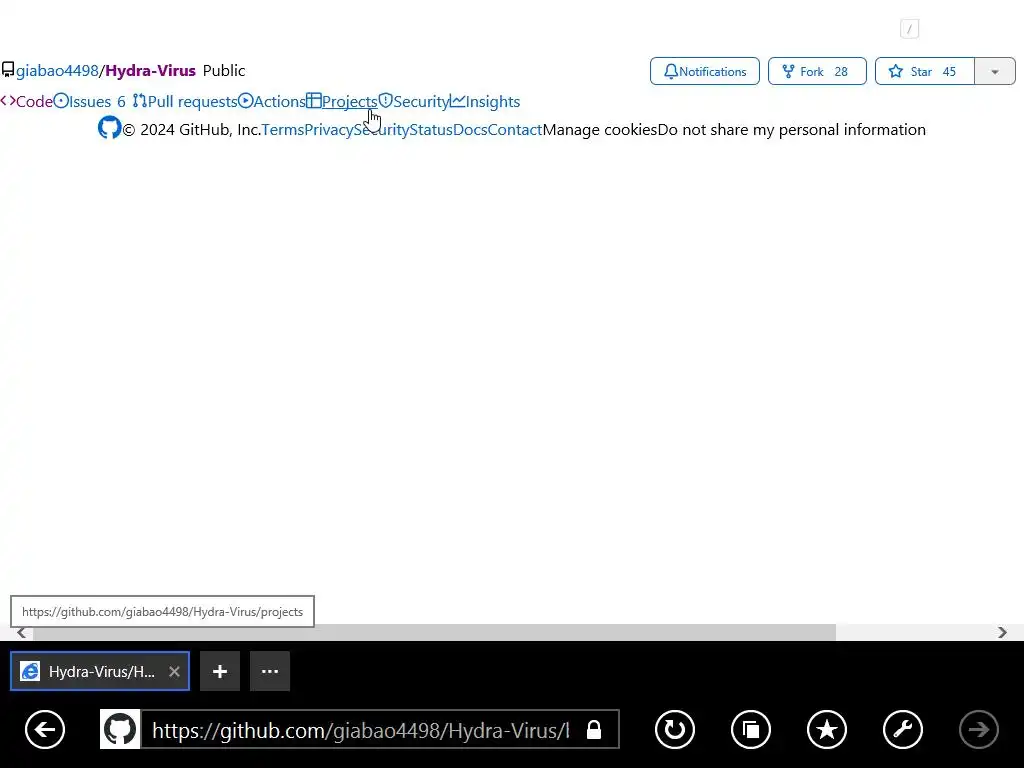Screen dimensions: 1024x768
Task: Click the Issues tab circle icon
Action: click(61, 101)
